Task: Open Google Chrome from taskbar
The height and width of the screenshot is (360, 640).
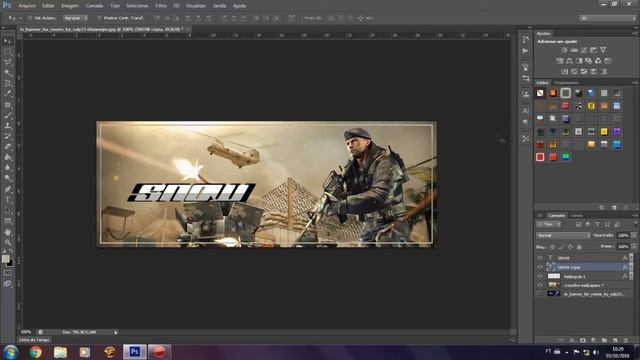Action: (x=36, y=352)
